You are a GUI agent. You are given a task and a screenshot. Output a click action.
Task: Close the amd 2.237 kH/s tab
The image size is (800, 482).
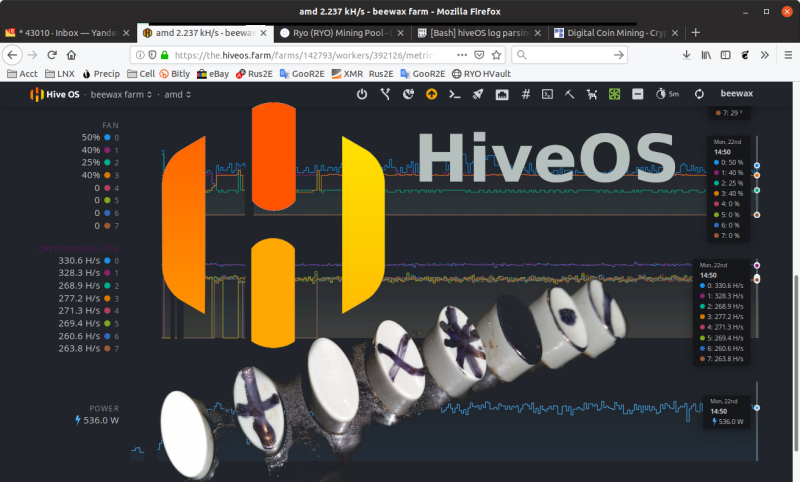pos(263,33)
